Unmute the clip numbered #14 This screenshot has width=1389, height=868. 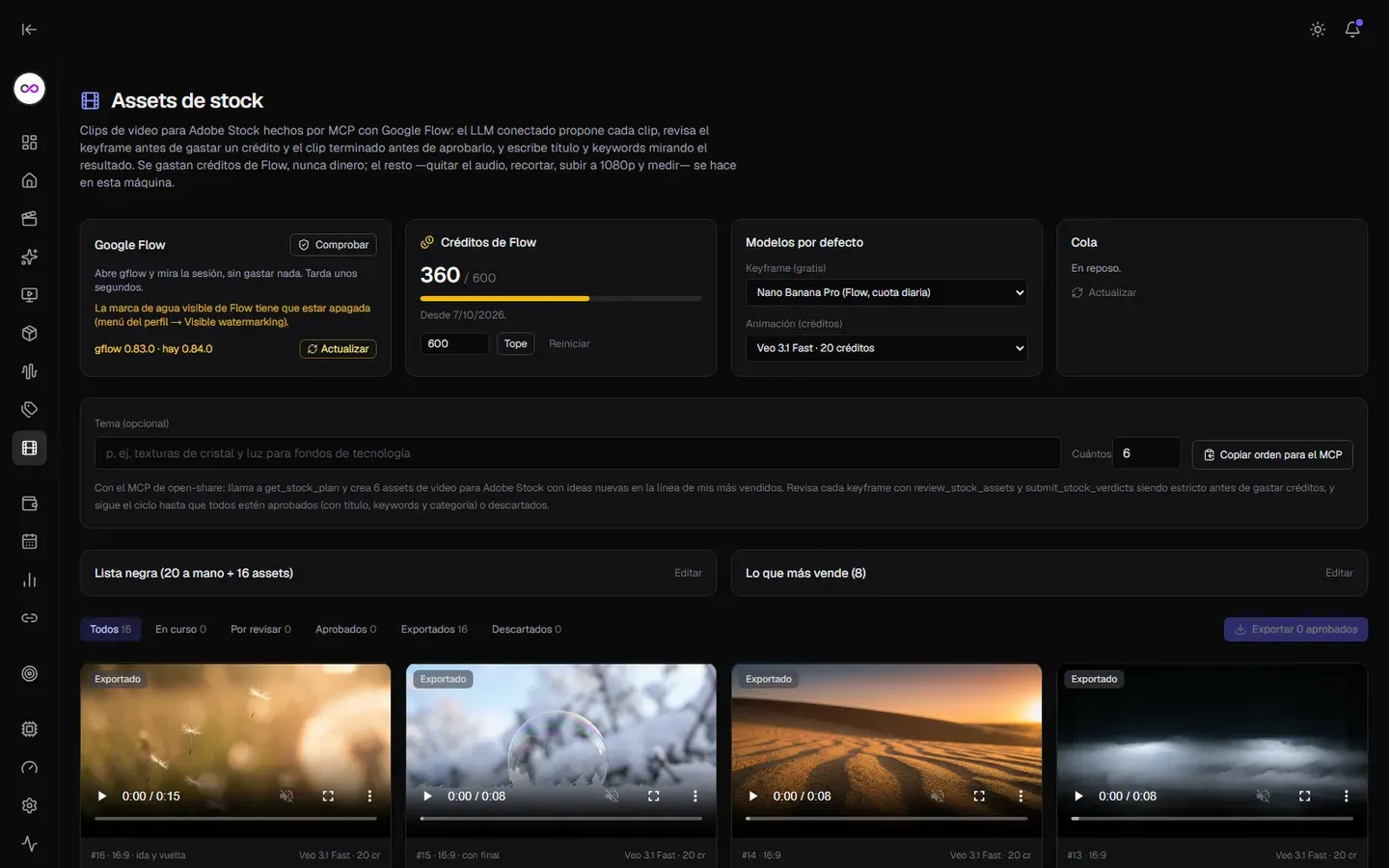(x=938, y=796)
